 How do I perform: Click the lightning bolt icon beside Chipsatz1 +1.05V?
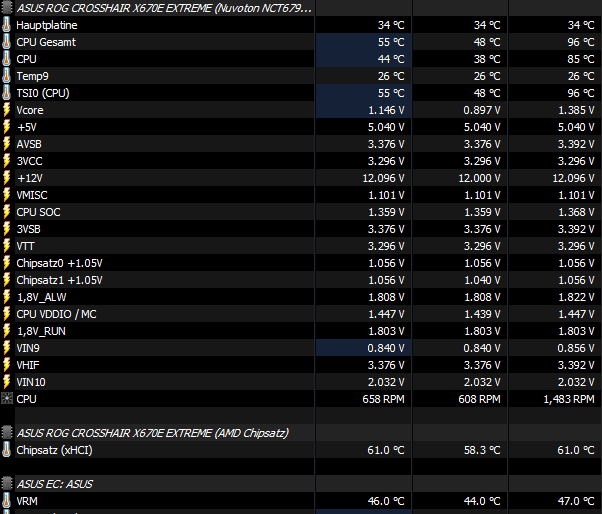point(7,280)
